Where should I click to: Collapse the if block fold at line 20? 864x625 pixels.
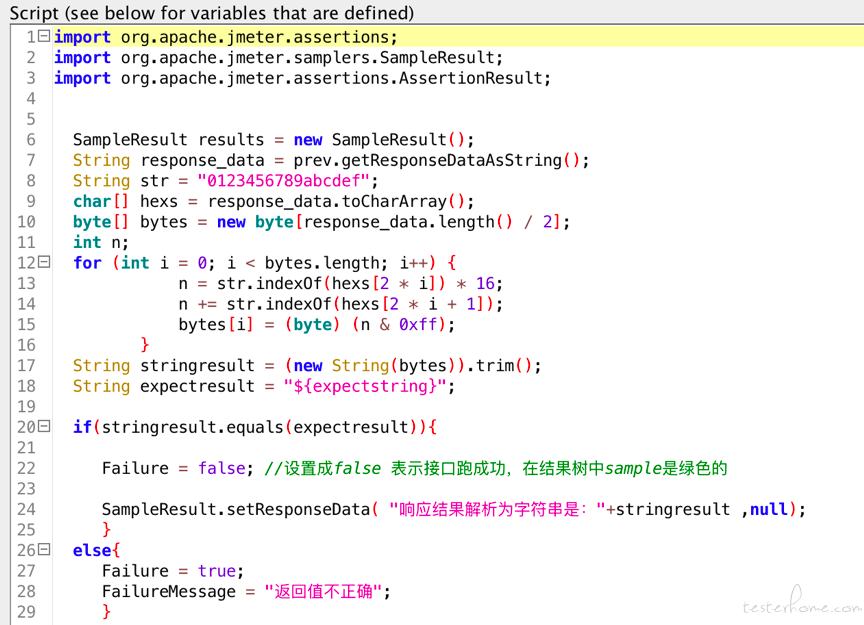tap(44, 426)
